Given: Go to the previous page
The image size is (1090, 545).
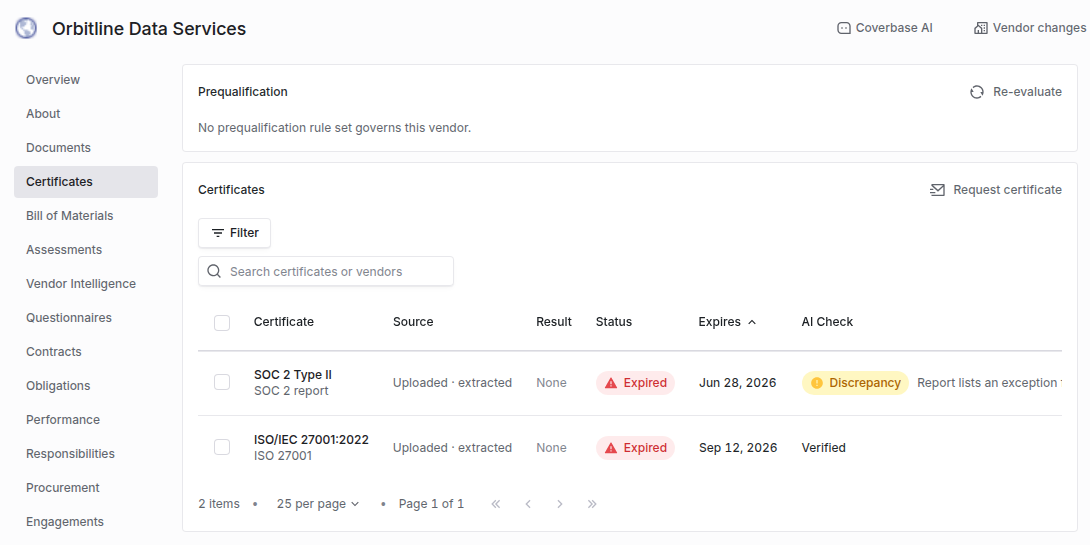Looking at the screenshot, I should coord(528,504).
